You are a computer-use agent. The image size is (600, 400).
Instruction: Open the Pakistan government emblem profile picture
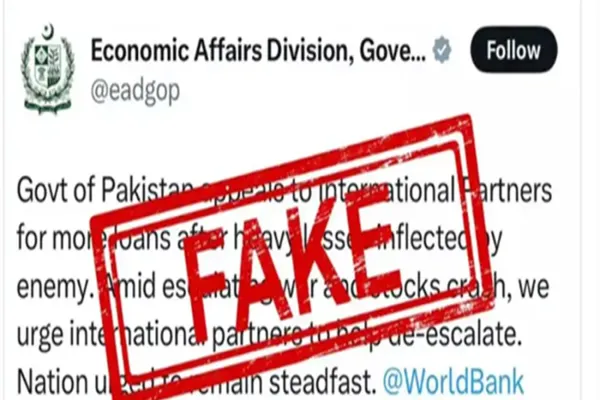point(47,69)
